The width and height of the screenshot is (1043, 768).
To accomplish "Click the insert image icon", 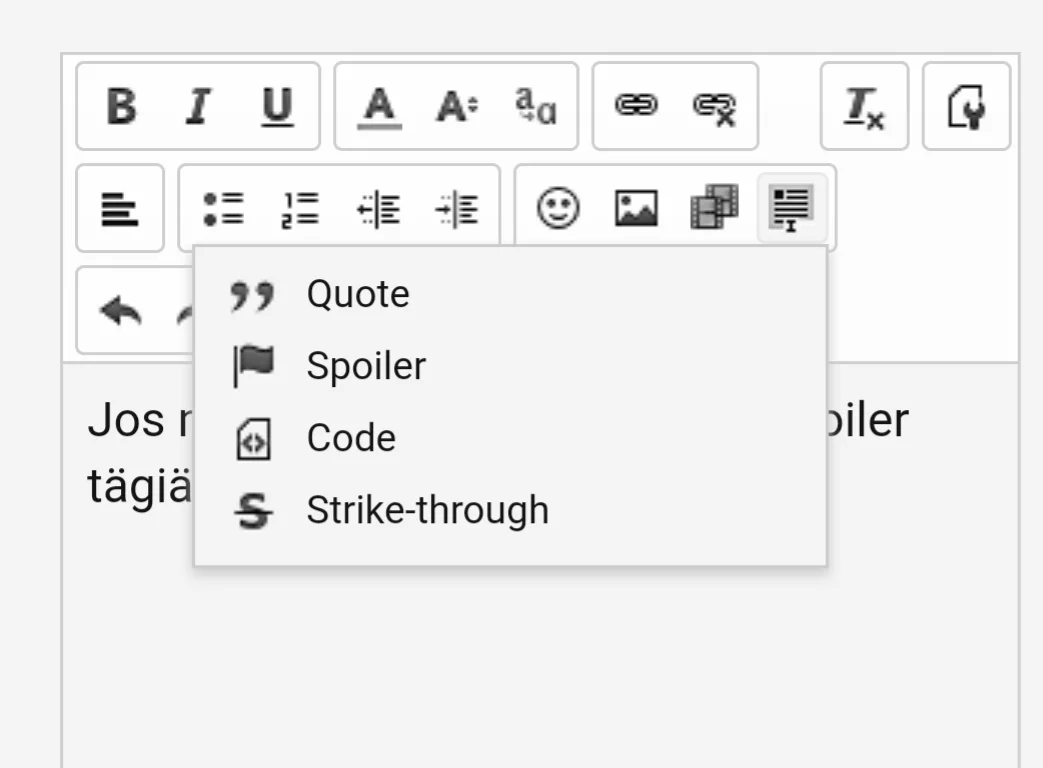I will [x=636, y=208].
